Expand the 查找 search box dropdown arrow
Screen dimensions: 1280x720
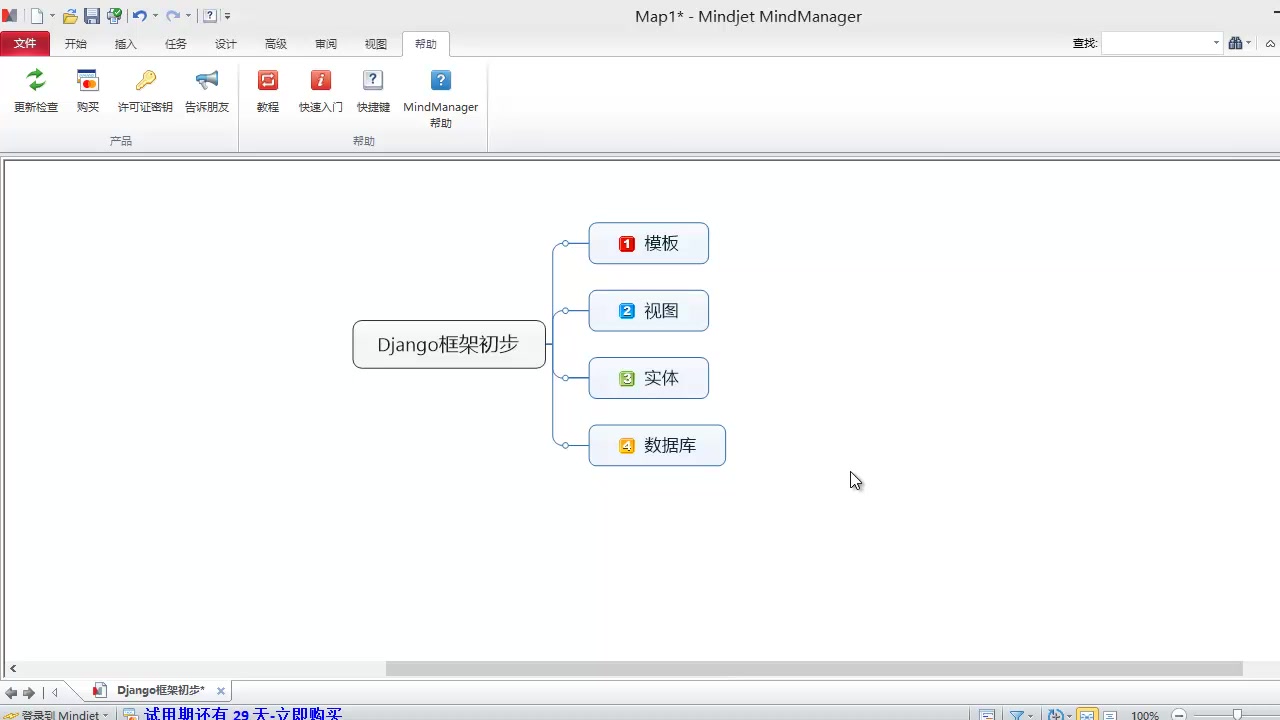point(1216,43)
